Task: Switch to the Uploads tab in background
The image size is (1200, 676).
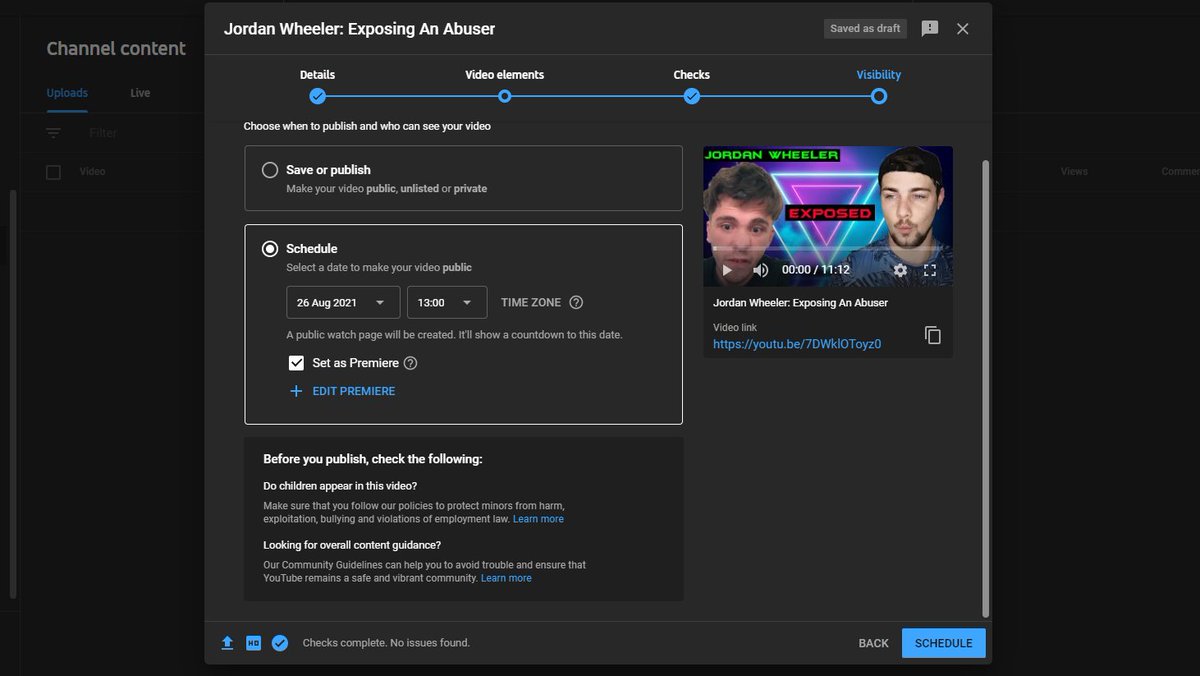Action: [67, 93]
